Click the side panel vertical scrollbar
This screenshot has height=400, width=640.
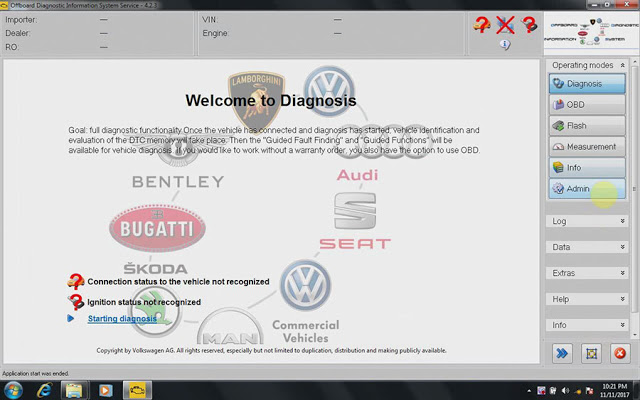(634, 196)
